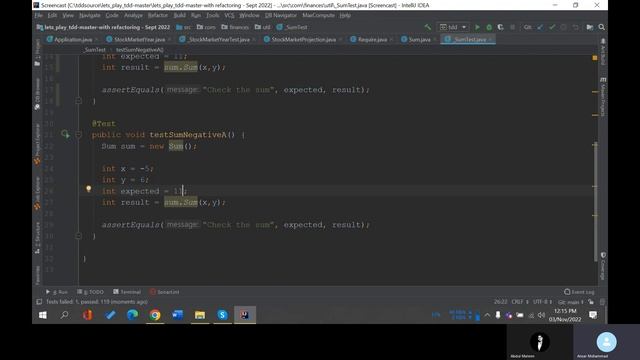Open the DB Browser side panel
The height and width of the screenshot is (360, 640).
coord(37,94)
